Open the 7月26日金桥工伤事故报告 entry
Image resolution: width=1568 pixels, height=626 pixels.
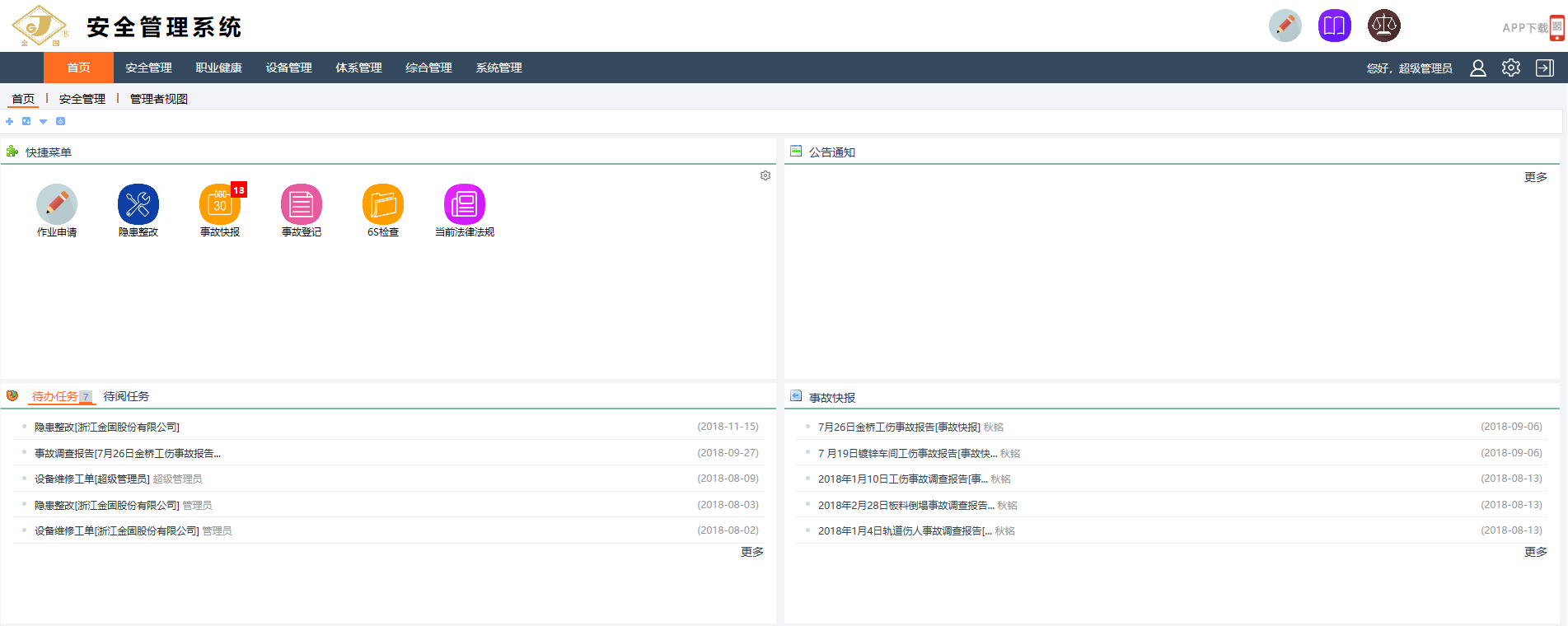[x=898, y=427]
